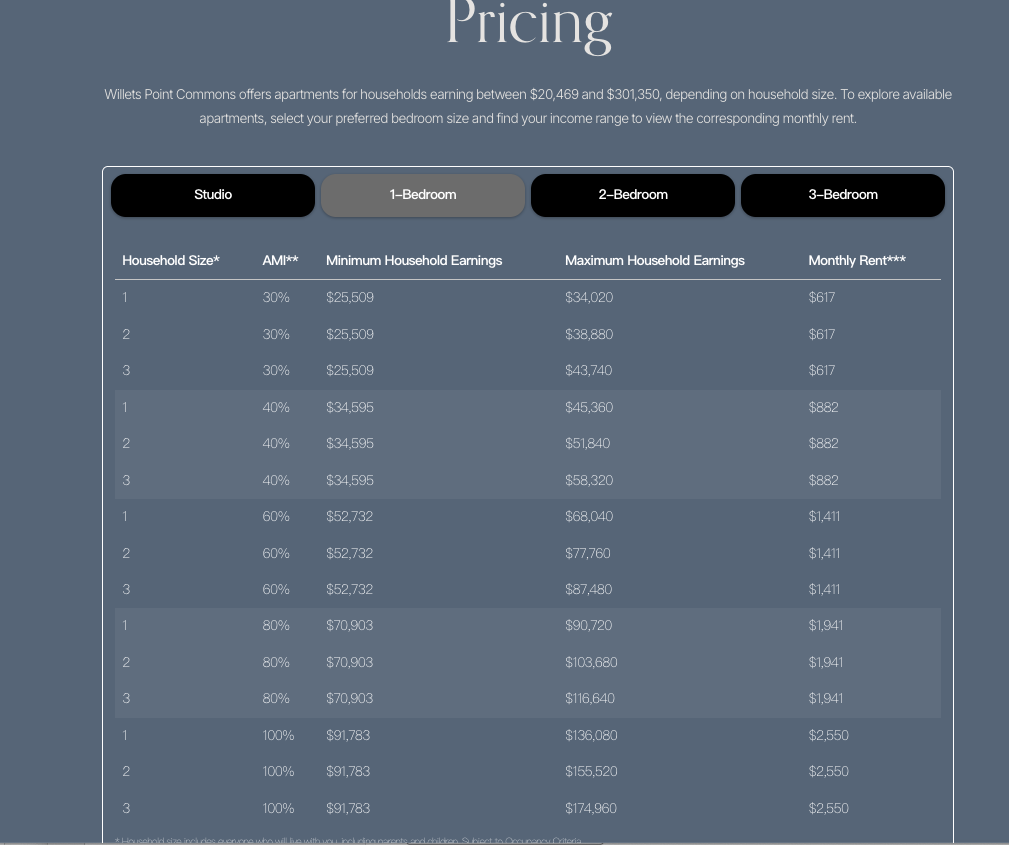Open the 2-Bedroom pricing tab
Viewport: 1009px width, 845px height.
pyautogui.click(x=633, y=195)
